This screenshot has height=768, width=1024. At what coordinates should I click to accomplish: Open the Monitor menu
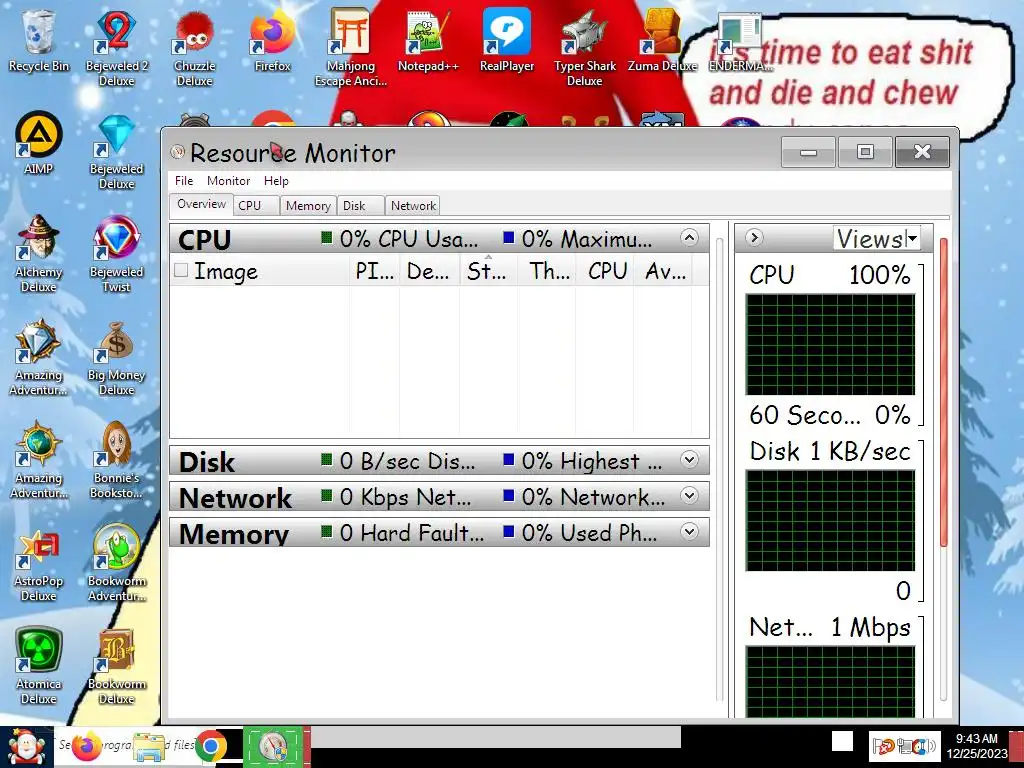pyautogui.click(x=229, y=181)
